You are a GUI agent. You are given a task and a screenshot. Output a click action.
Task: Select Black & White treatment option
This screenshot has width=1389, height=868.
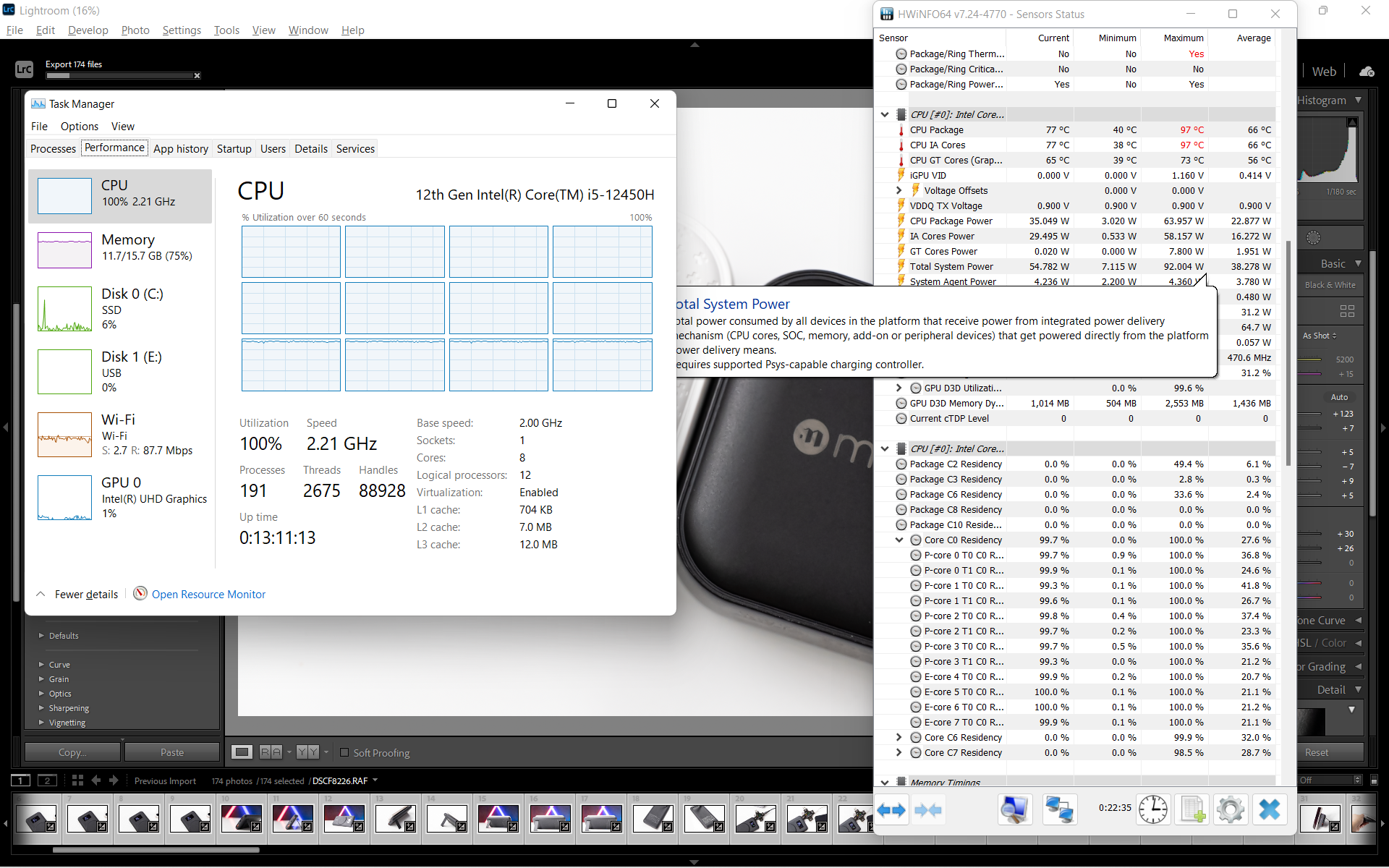click(1330, 285)
